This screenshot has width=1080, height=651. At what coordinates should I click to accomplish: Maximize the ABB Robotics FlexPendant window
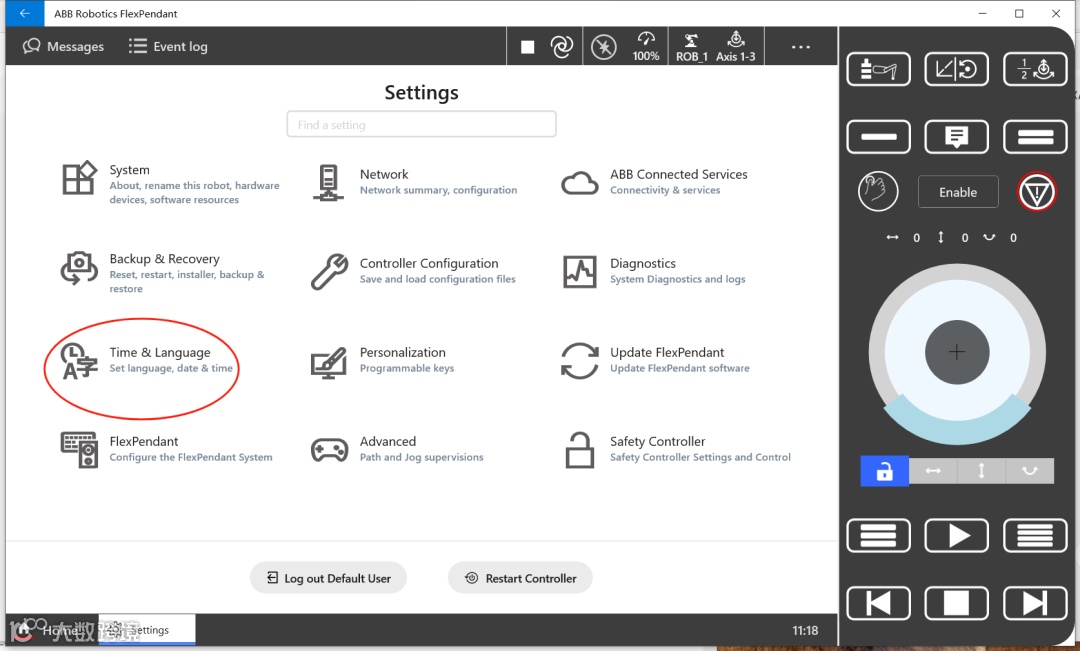click(x=1019, y=13)
